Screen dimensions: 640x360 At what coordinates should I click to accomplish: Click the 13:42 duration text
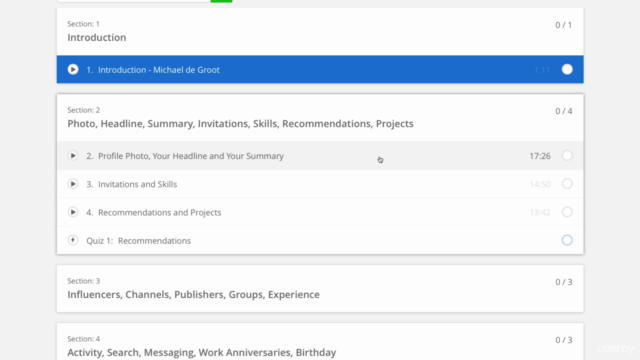540,212
